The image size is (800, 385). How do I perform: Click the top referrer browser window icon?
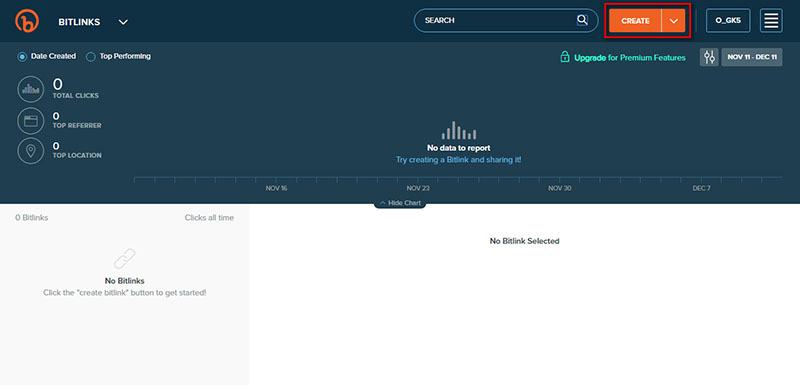(x=31, y=121)
